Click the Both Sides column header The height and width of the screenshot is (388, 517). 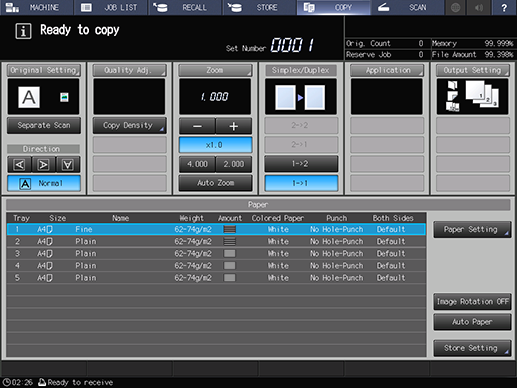tap(393, 218)
